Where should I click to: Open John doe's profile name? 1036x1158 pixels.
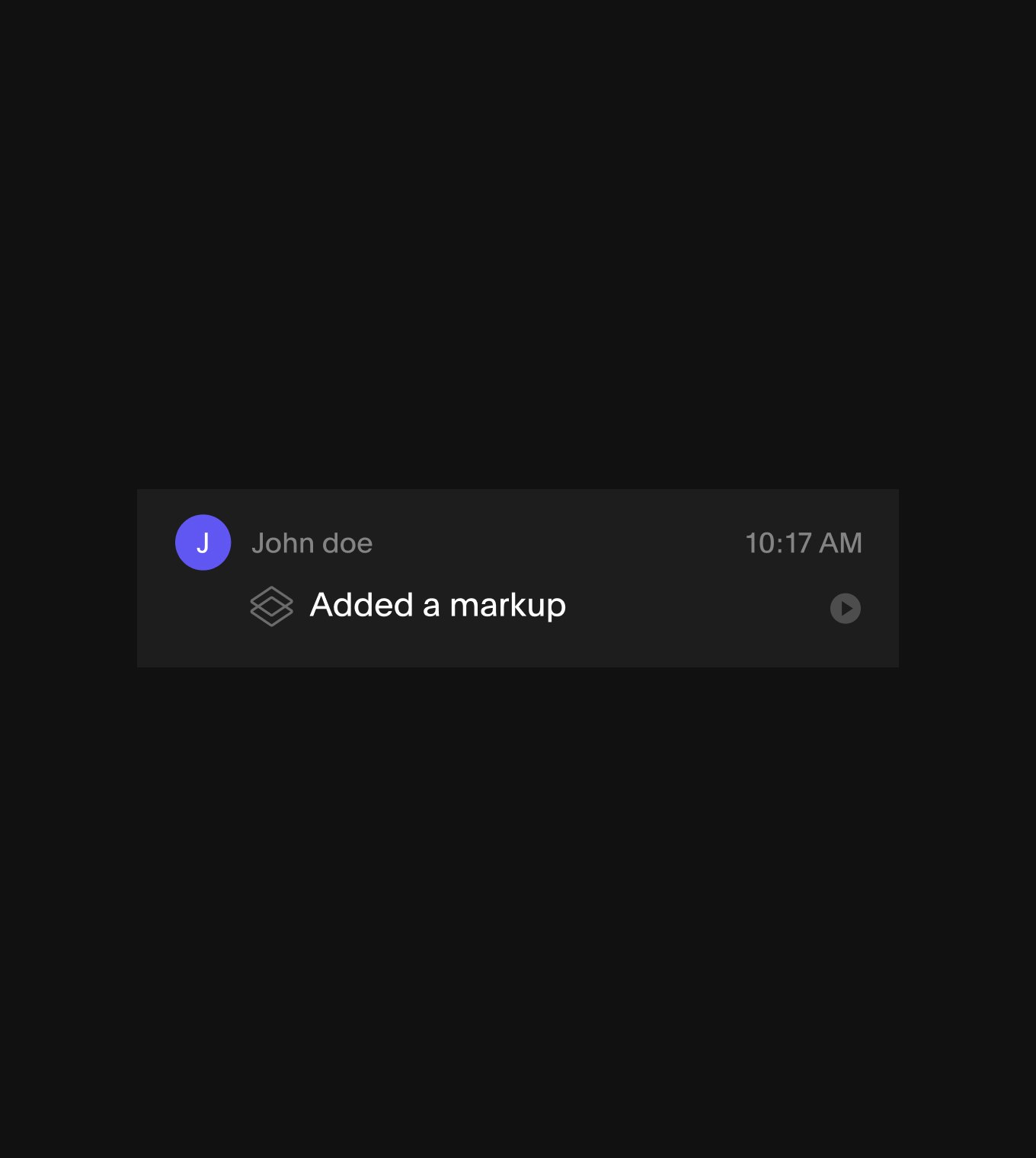pyautogui.click(x=312, y=543)
